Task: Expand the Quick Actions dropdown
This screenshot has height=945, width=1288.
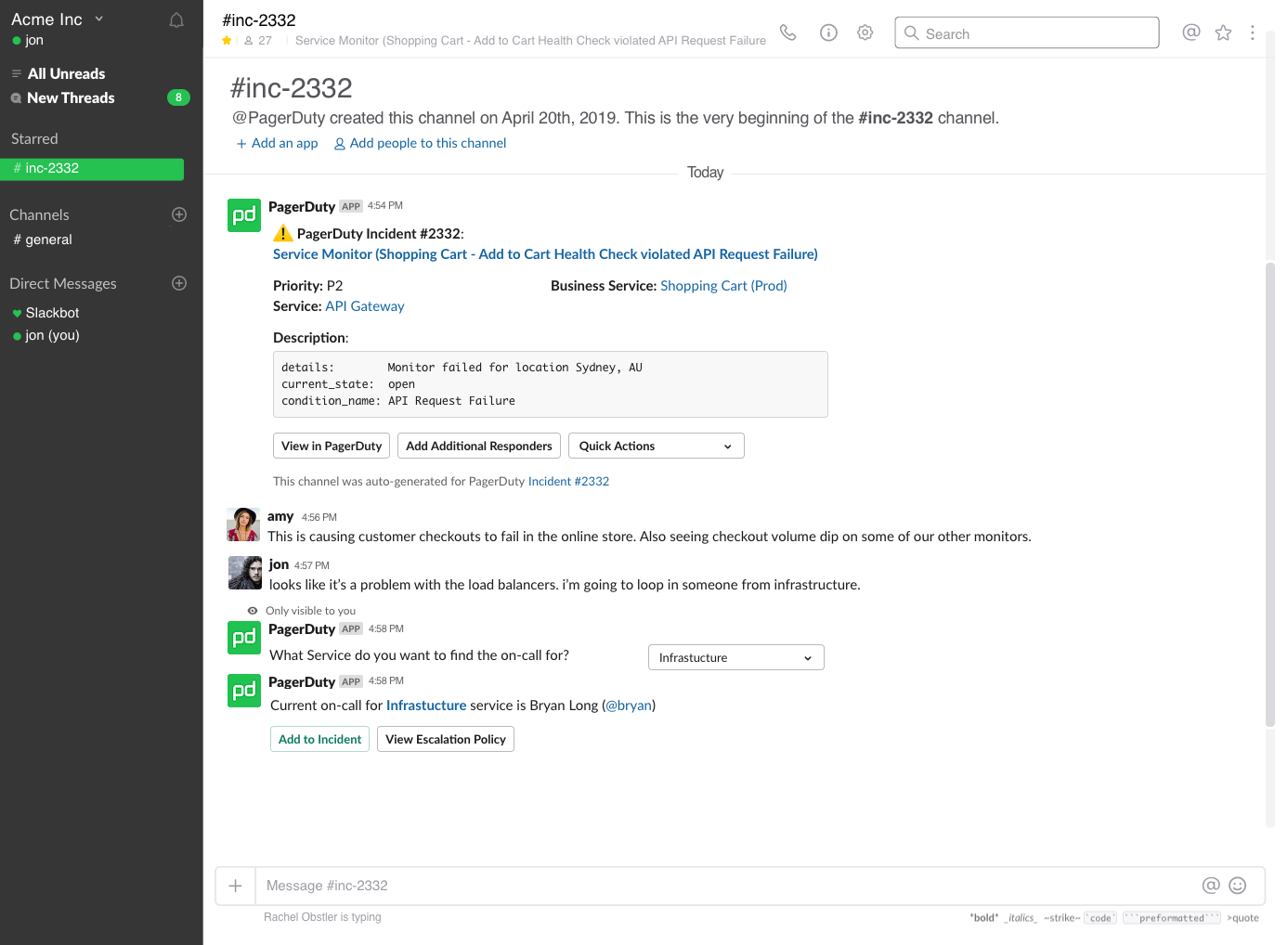Action: [x=656, y=446]
